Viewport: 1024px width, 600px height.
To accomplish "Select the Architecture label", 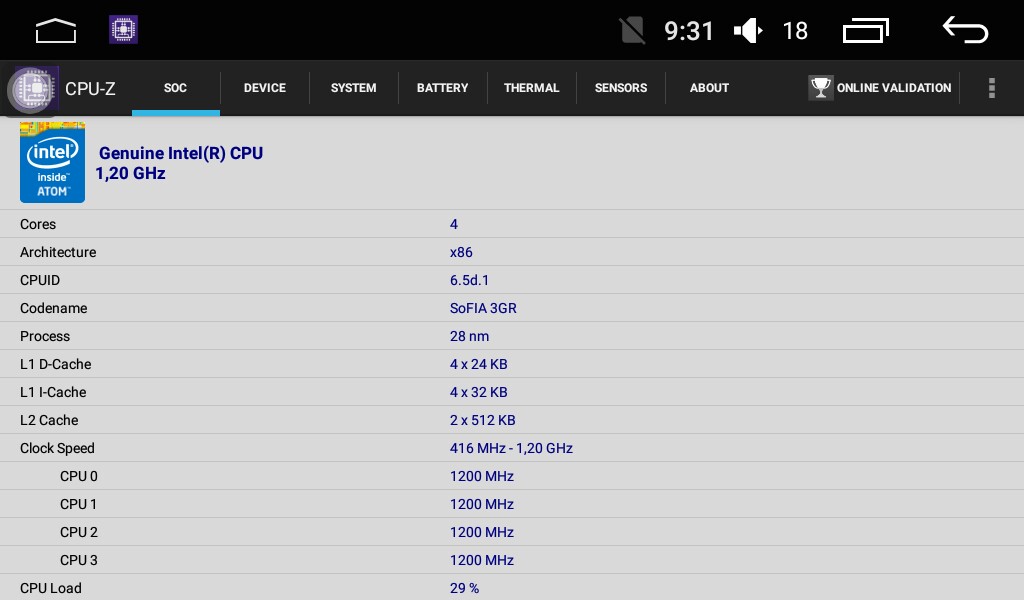I will point(58,252).
